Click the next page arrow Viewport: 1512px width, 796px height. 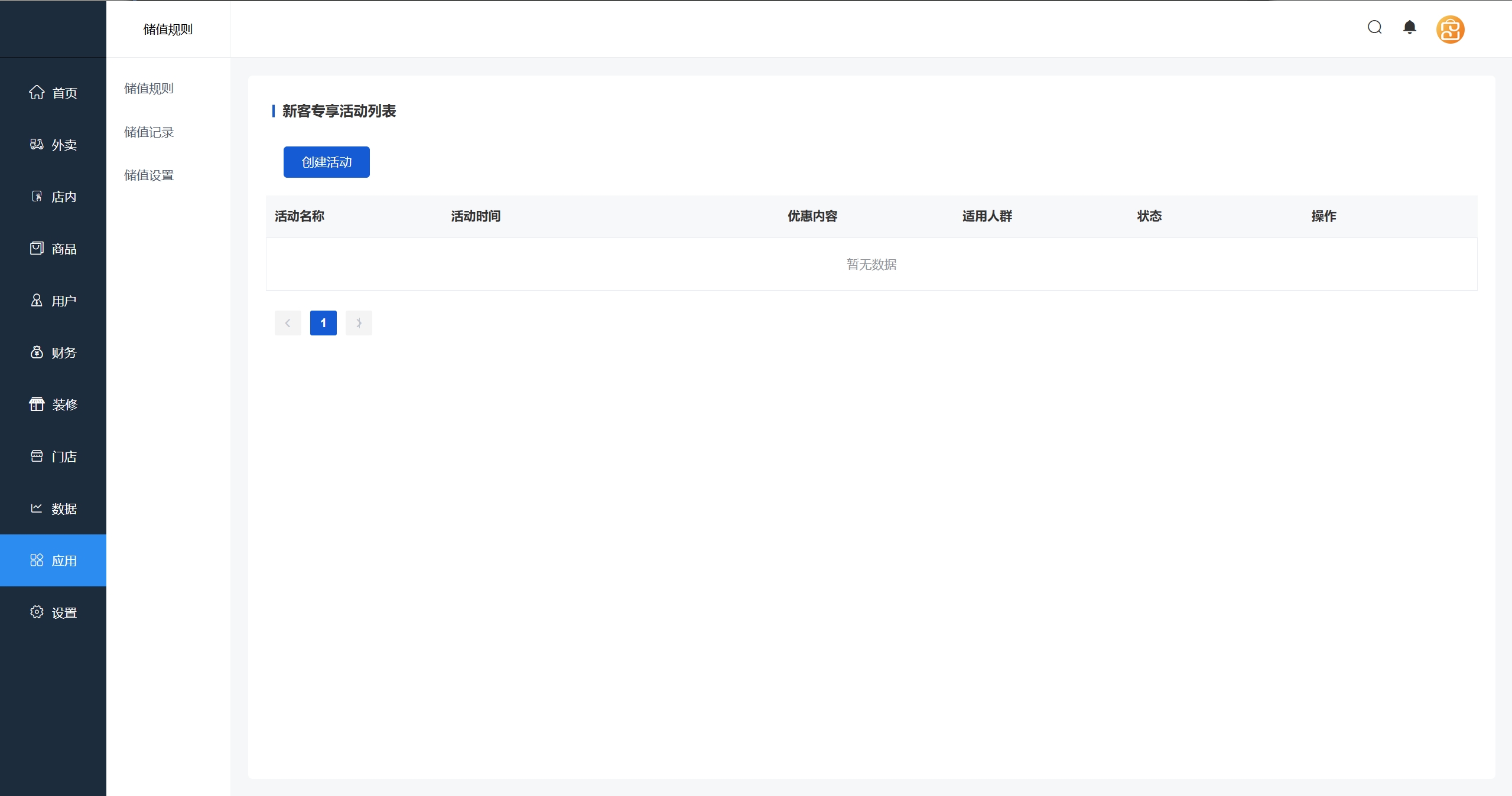359,323
